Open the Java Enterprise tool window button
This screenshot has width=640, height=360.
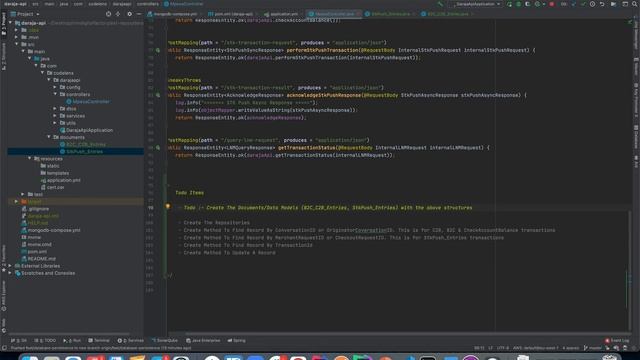203,340
